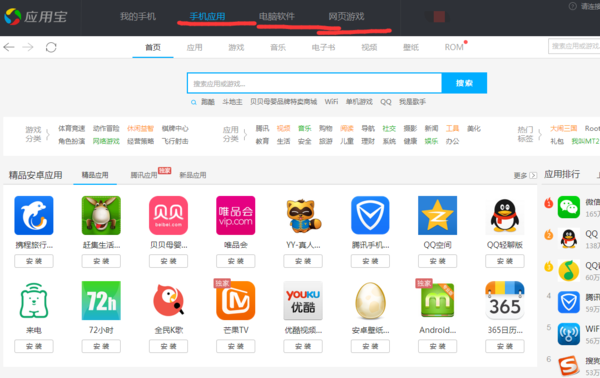600x378 pixels.
Task: Switch to 腾讯应用 sub-tab
Action: [144, 175]
